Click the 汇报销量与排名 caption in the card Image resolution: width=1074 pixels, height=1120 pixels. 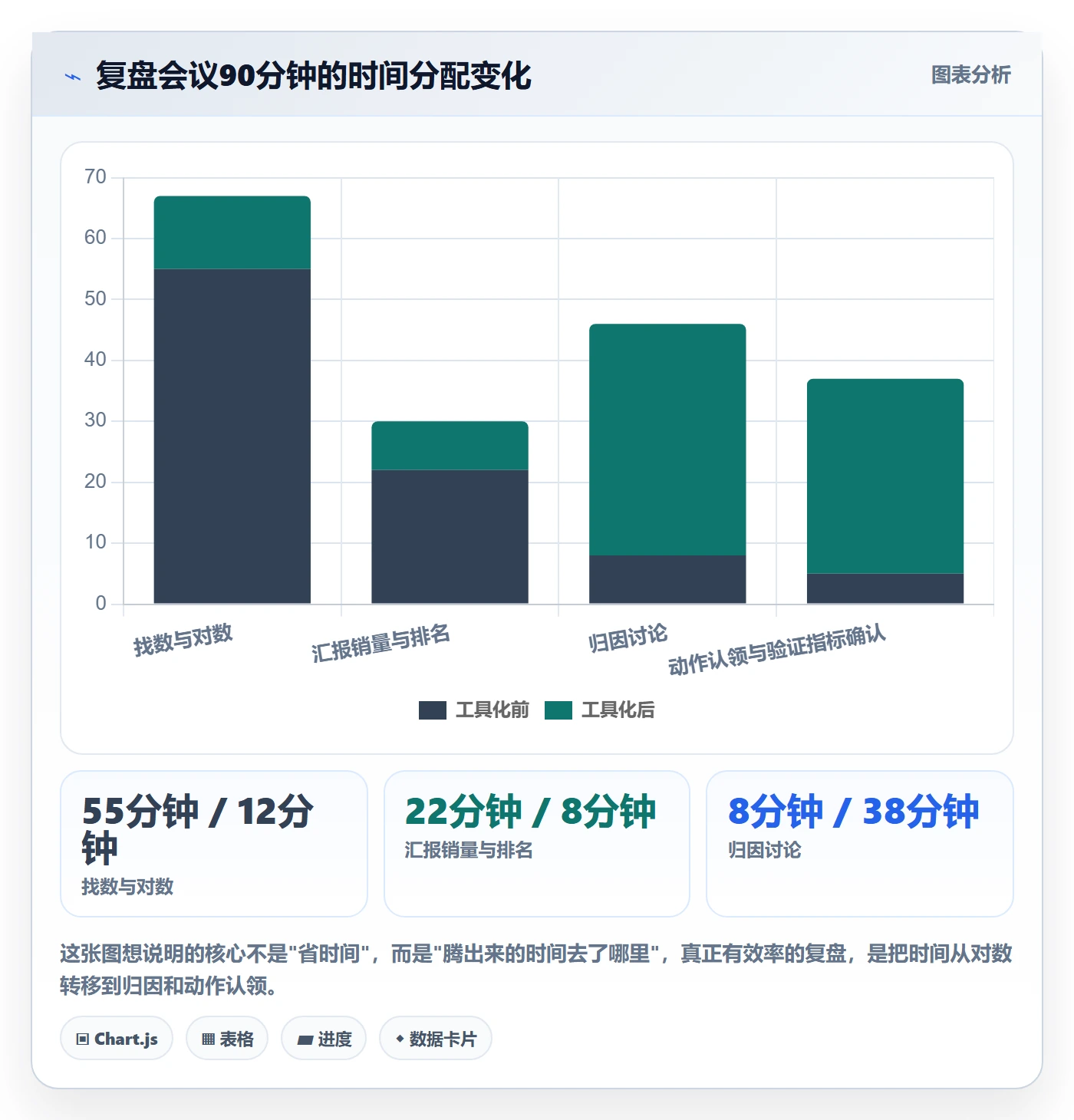pos(469,851)
